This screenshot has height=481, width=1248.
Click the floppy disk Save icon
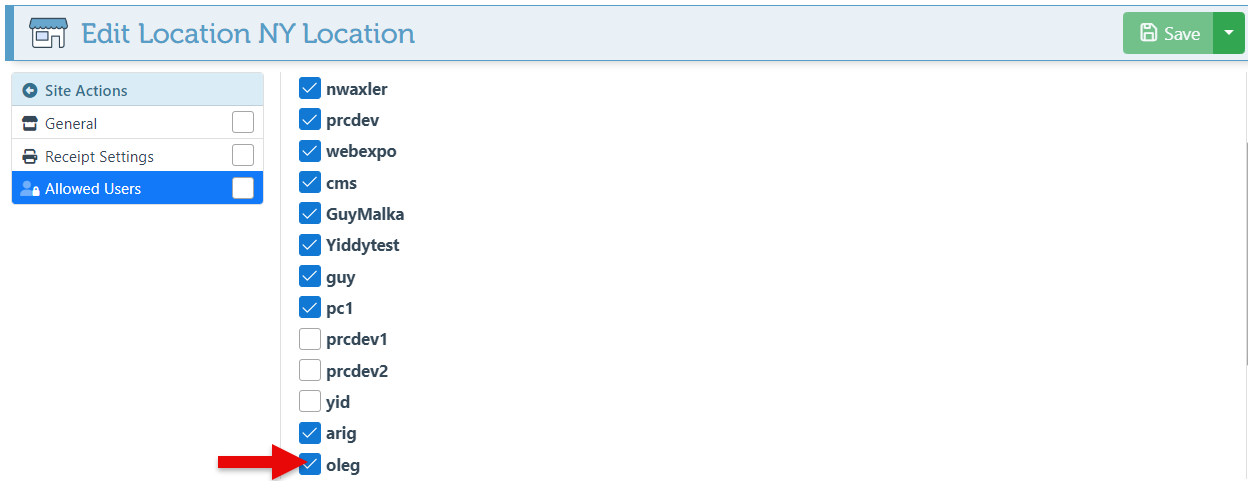click(1149, 33)
